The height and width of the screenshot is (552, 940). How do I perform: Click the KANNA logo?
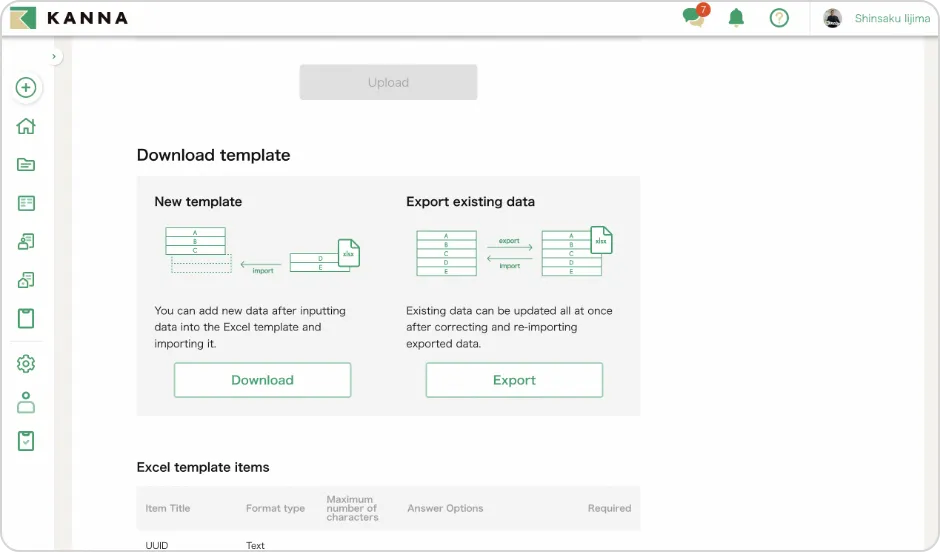coord(69,18)
